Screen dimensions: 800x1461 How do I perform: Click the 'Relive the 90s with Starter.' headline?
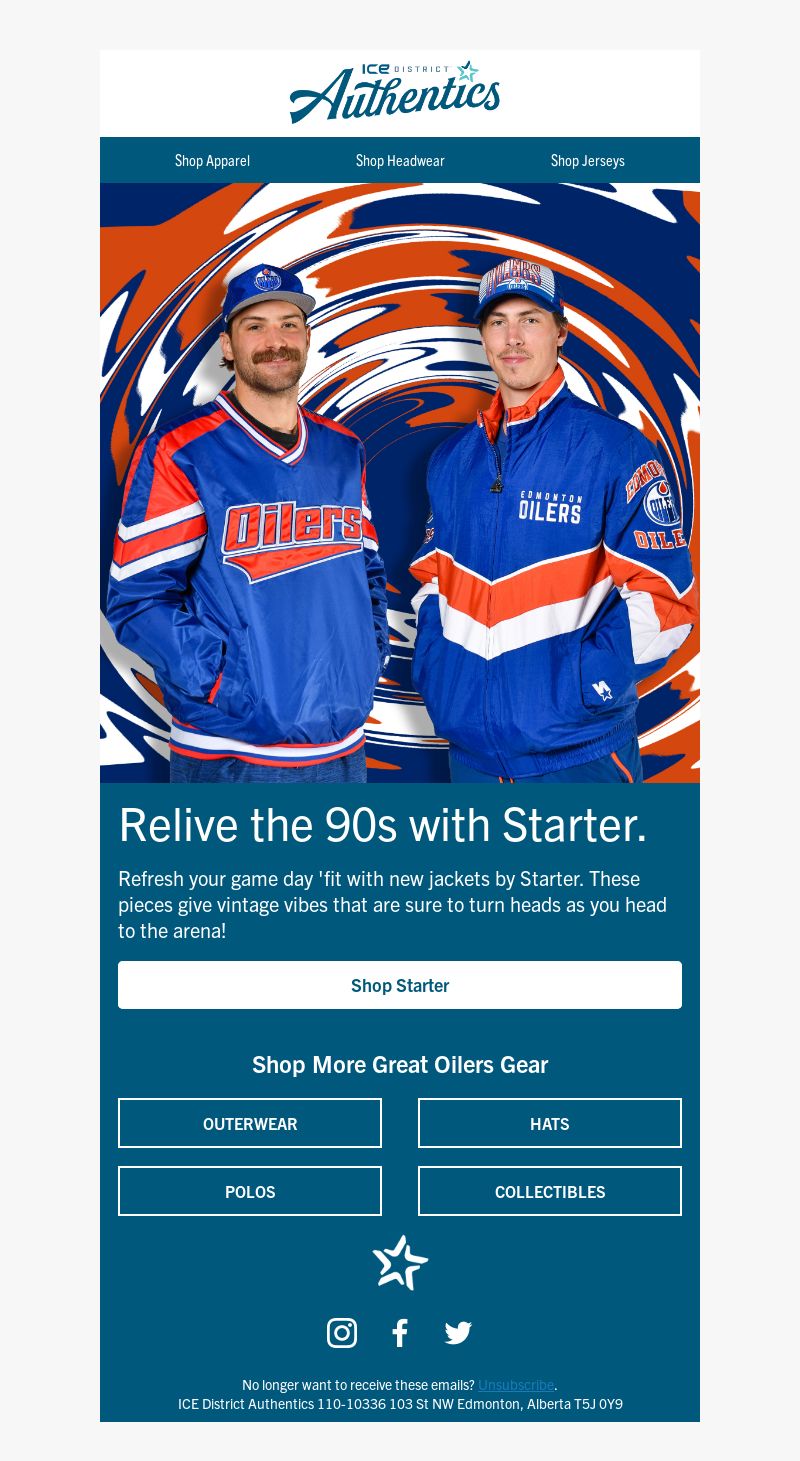click(x=383, y=825)
